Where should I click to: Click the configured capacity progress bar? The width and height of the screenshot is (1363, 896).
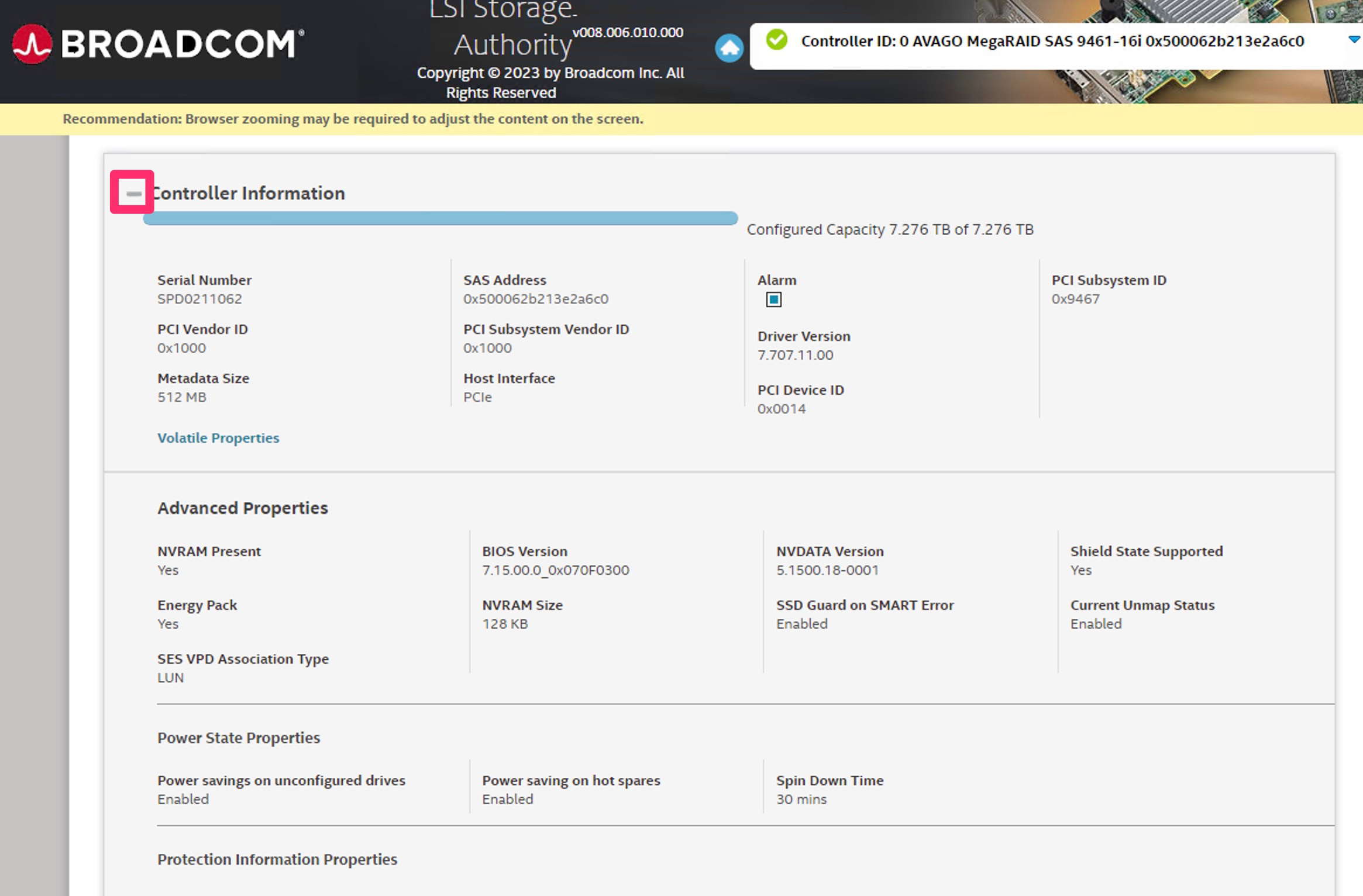(x=440, y=219)
